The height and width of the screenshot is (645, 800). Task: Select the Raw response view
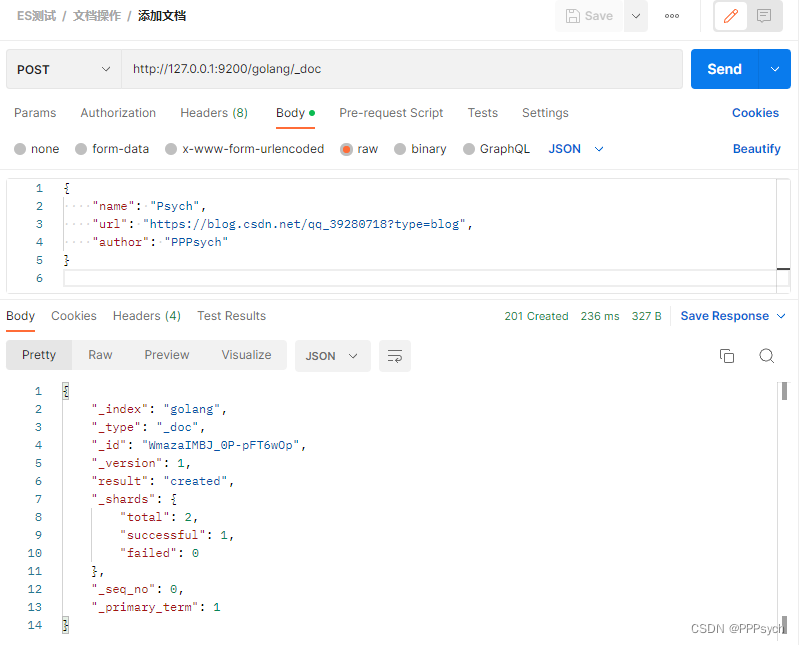tap(100, 355)
